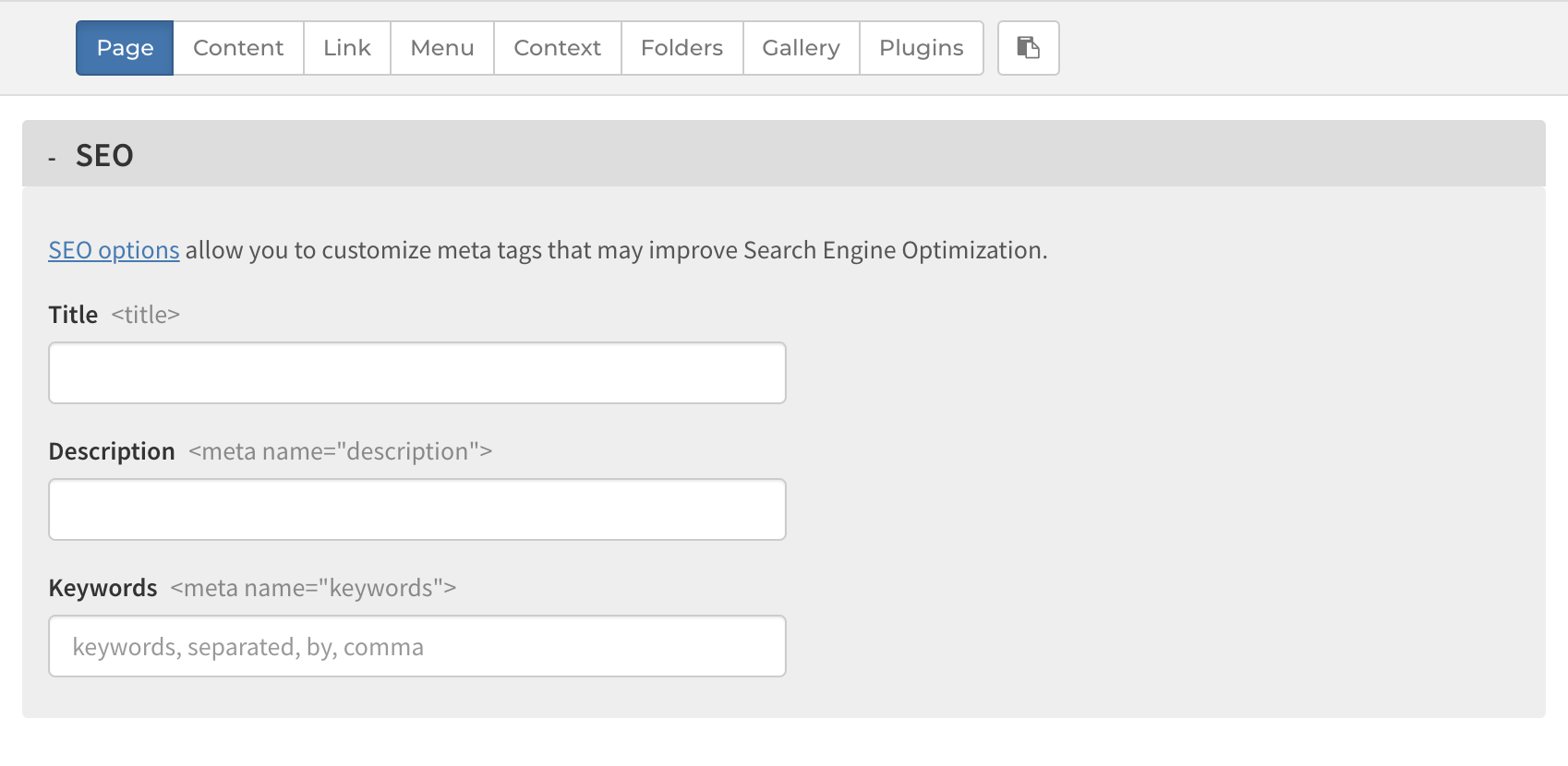
Task: Go to the Menu tab
Action: point(442,48)
